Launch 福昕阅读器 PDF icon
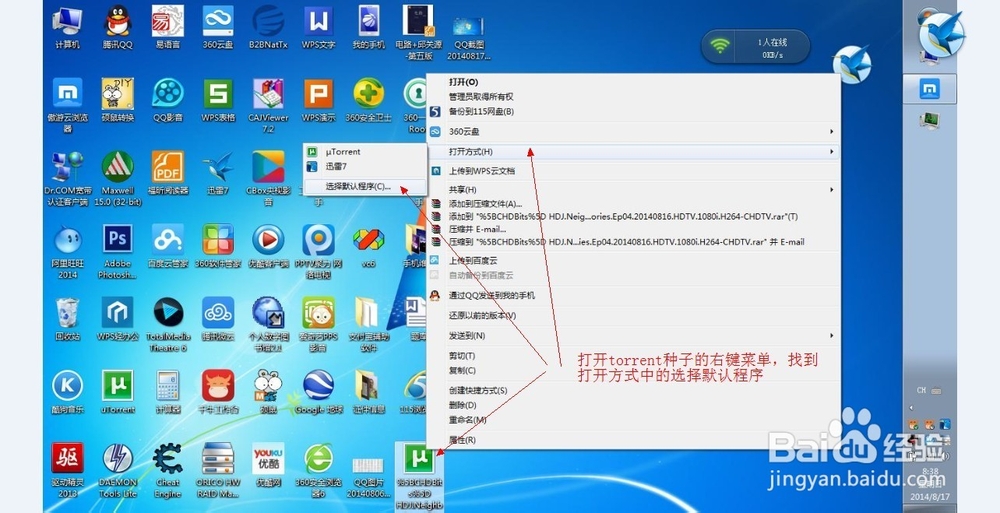The height and width of the screenshot is (513, 1000). tap(168, 173)
